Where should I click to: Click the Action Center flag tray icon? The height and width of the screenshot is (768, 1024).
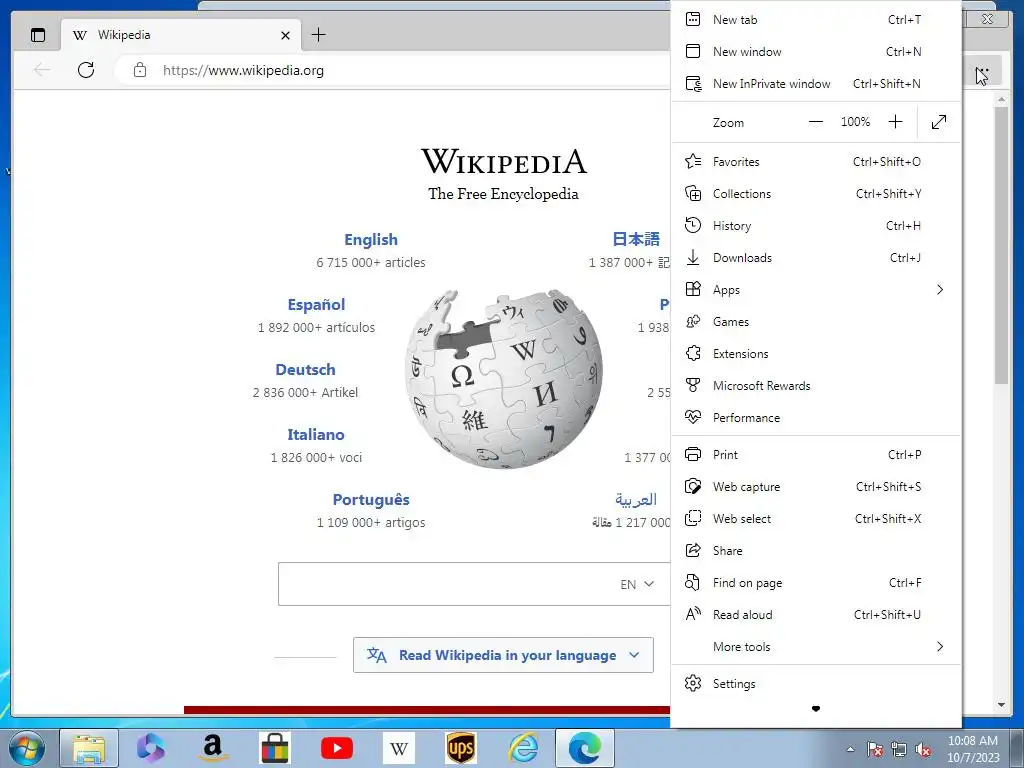[x=875, y=749]
